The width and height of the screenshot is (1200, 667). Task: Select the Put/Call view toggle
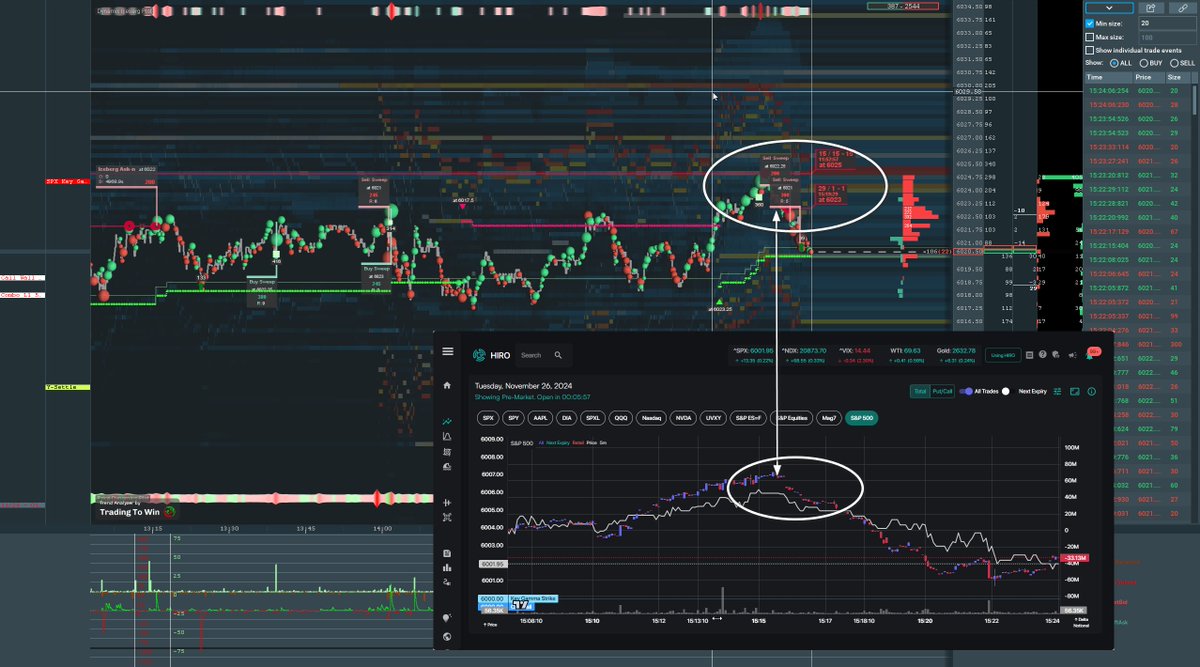(942, 391)
